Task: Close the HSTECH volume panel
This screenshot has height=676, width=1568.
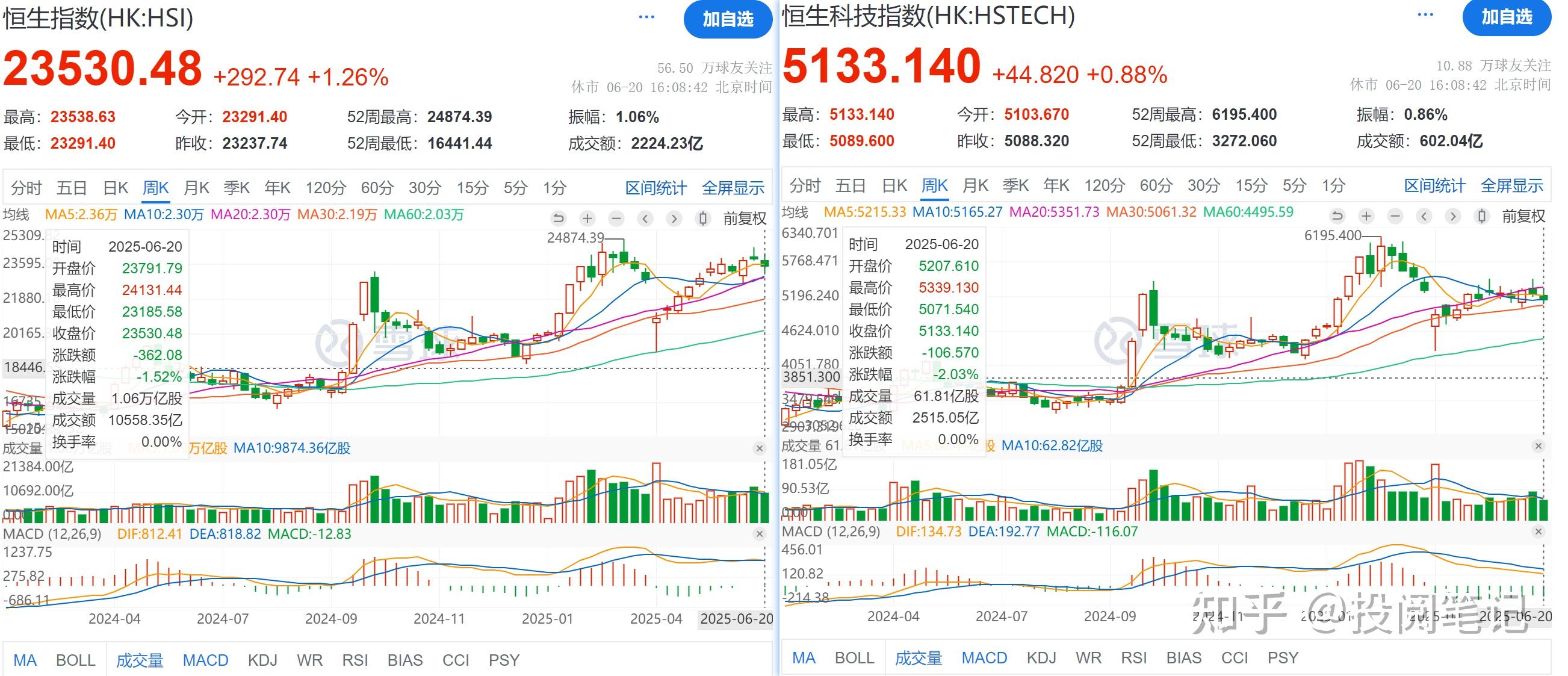Action: [1539, 446]
